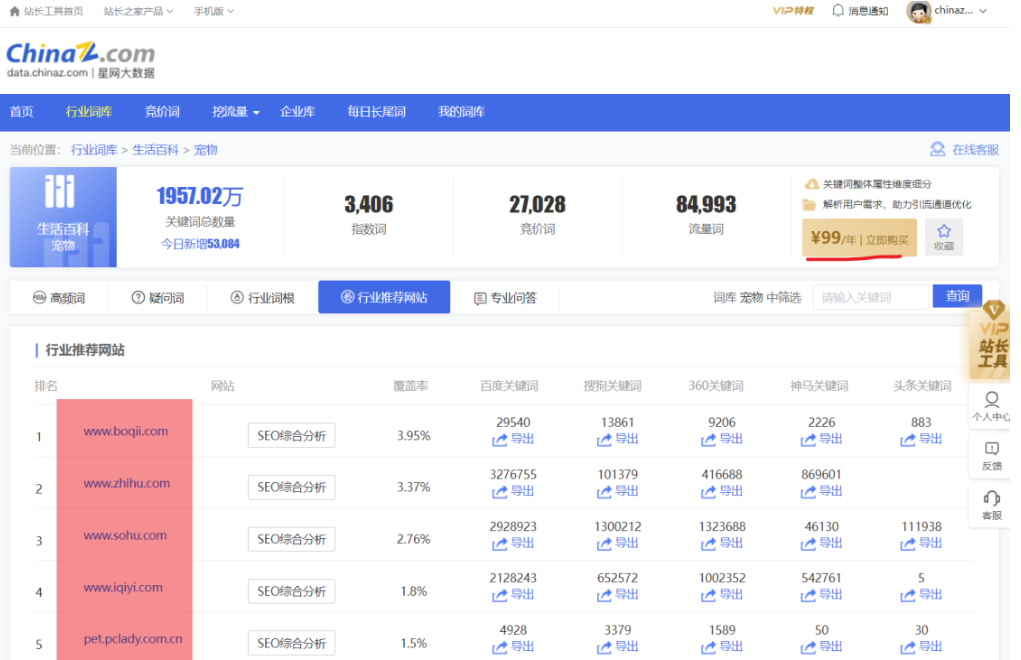Screen dimensions: 1021x660
Task: Export 搜狗关键词 for www.zhihu.com
Action: 617,491
